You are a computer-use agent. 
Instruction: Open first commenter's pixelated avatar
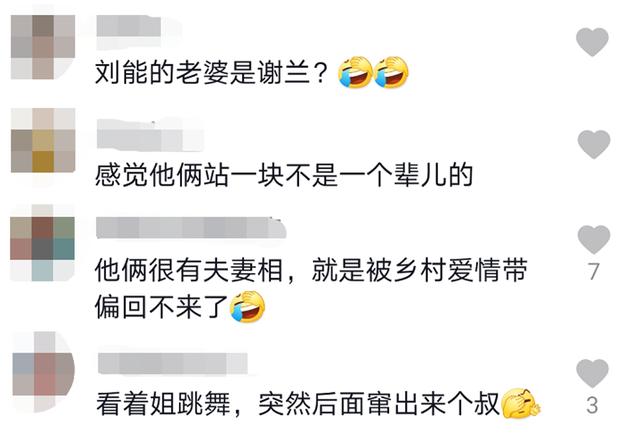pyautogui.click(x=43, y=47)
